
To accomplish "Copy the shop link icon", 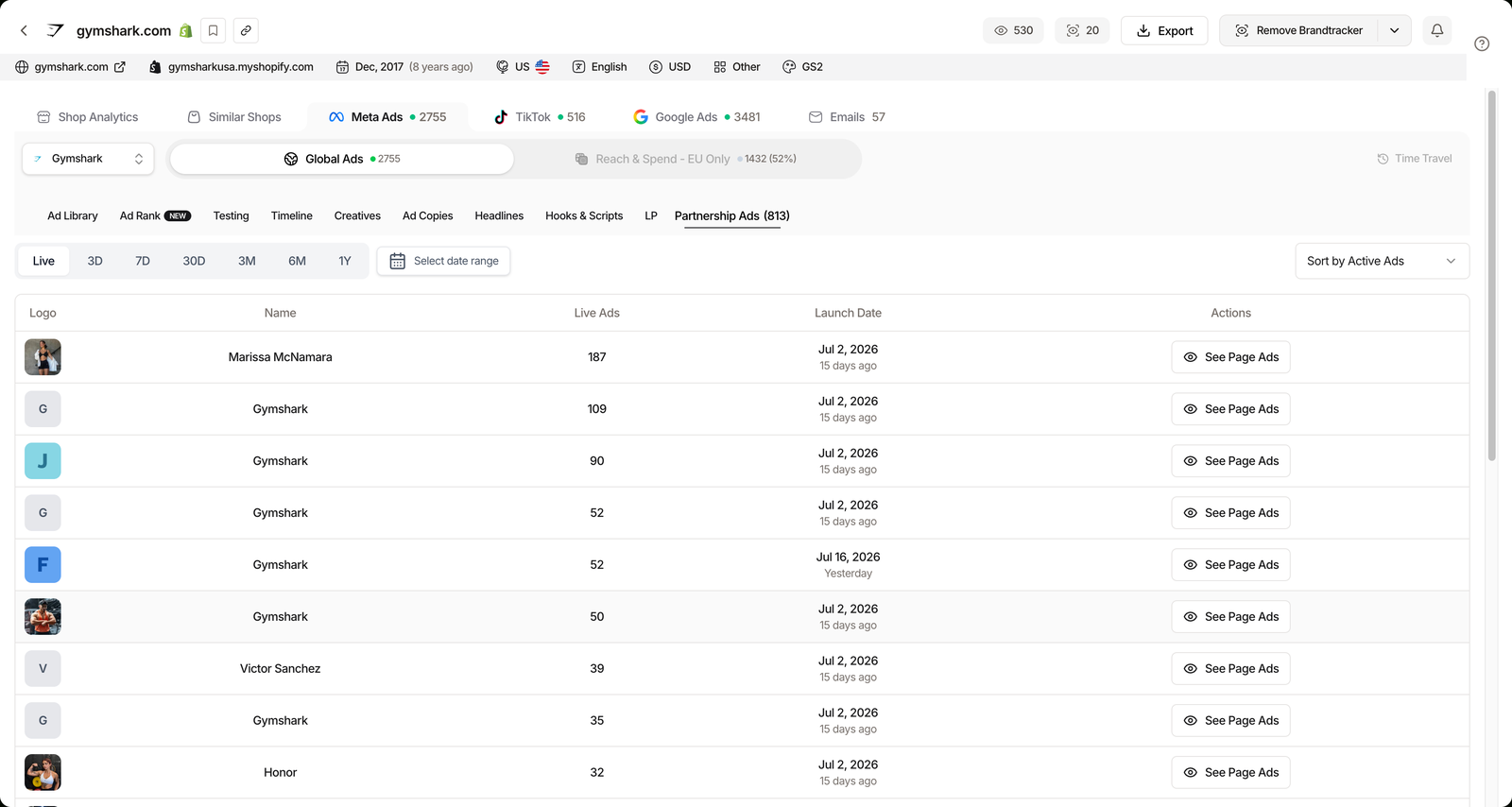I will (246, 30).
